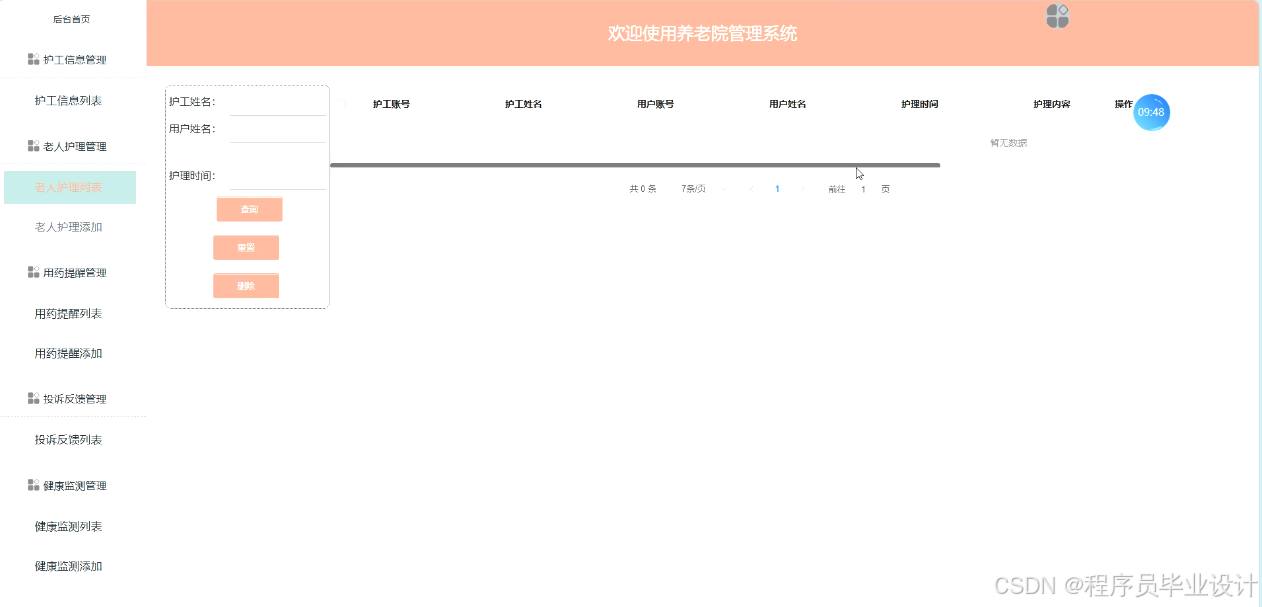Click the 共 0 条 total count
Image resolution: width=1262 pixels, height=607 pixels.
pos(642,189)
